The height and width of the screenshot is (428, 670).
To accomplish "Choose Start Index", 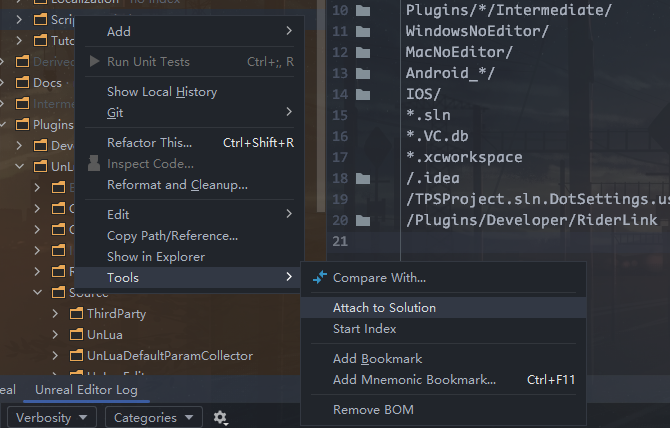I will (443, 329).
